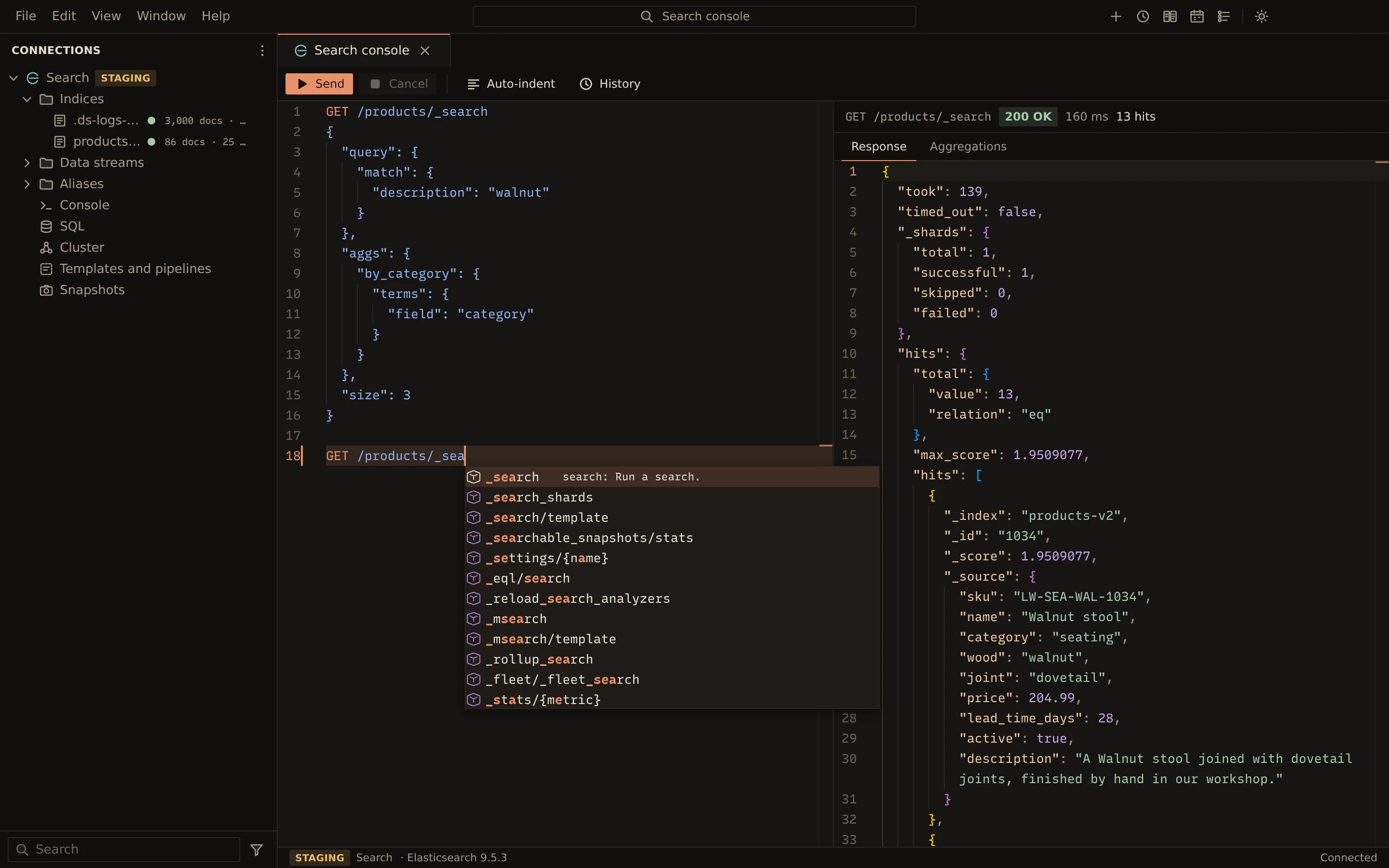Collapse the Search connection node
The height and width of the screenshot is (868, 1389).
click(14, 78)
